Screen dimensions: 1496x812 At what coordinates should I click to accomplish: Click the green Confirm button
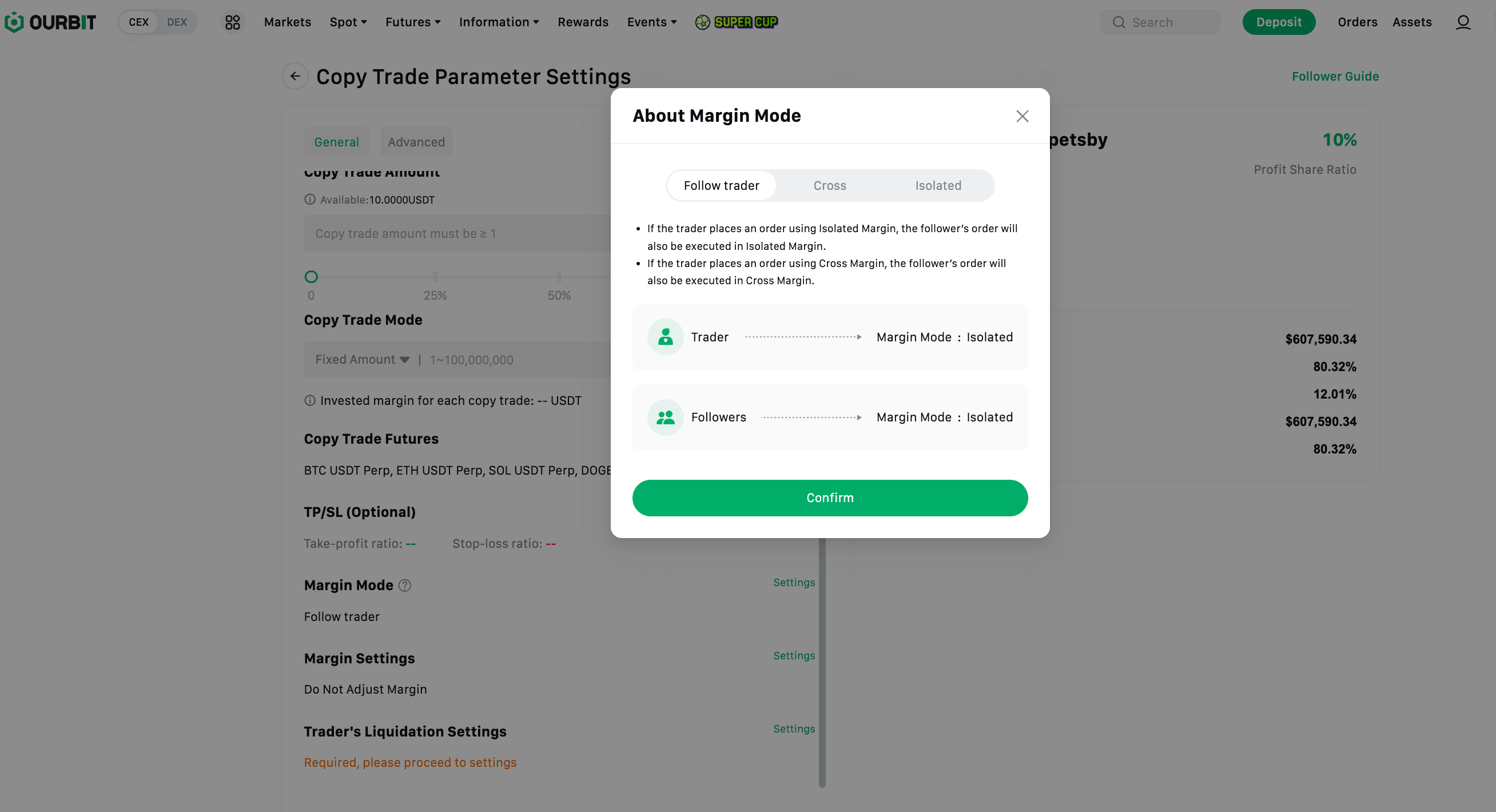[x=830, y=497]
